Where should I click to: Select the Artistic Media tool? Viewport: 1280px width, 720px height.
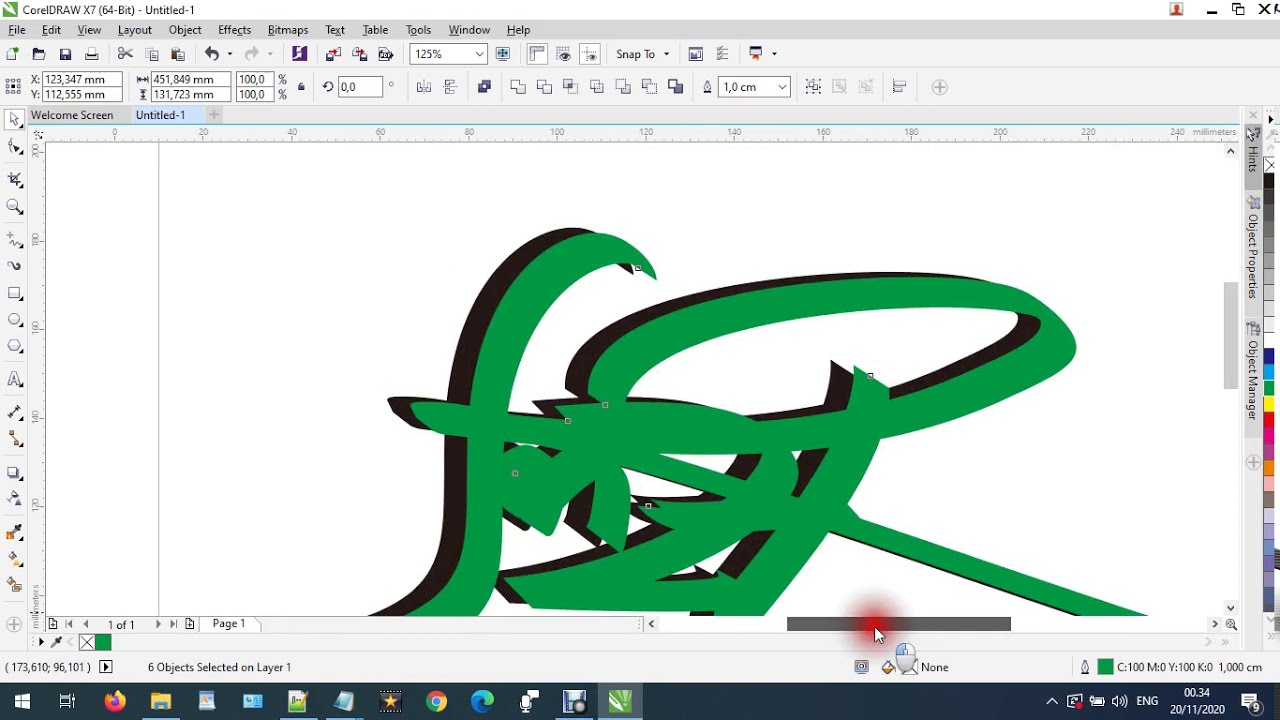15,266
